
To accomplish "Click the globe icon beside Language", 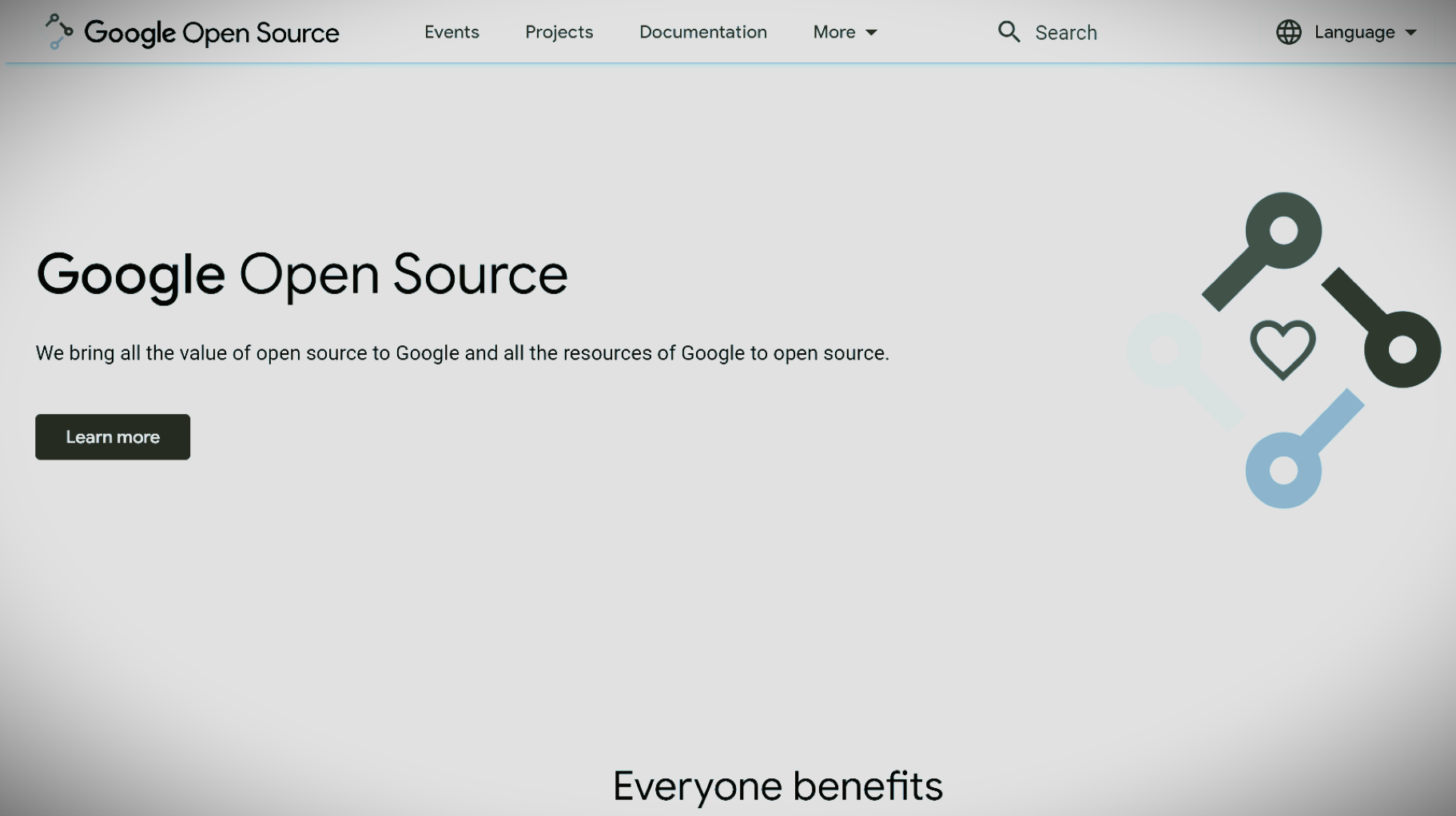I will tap(1288, 32).
